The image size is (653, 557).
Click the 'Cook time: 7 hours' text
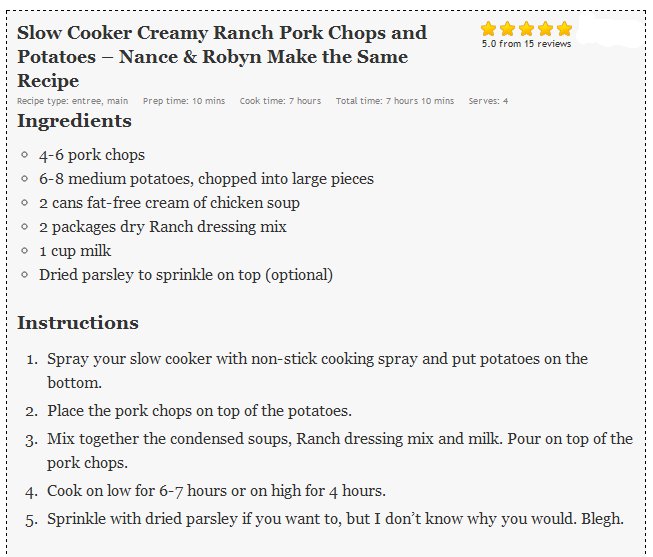(280, 101)
